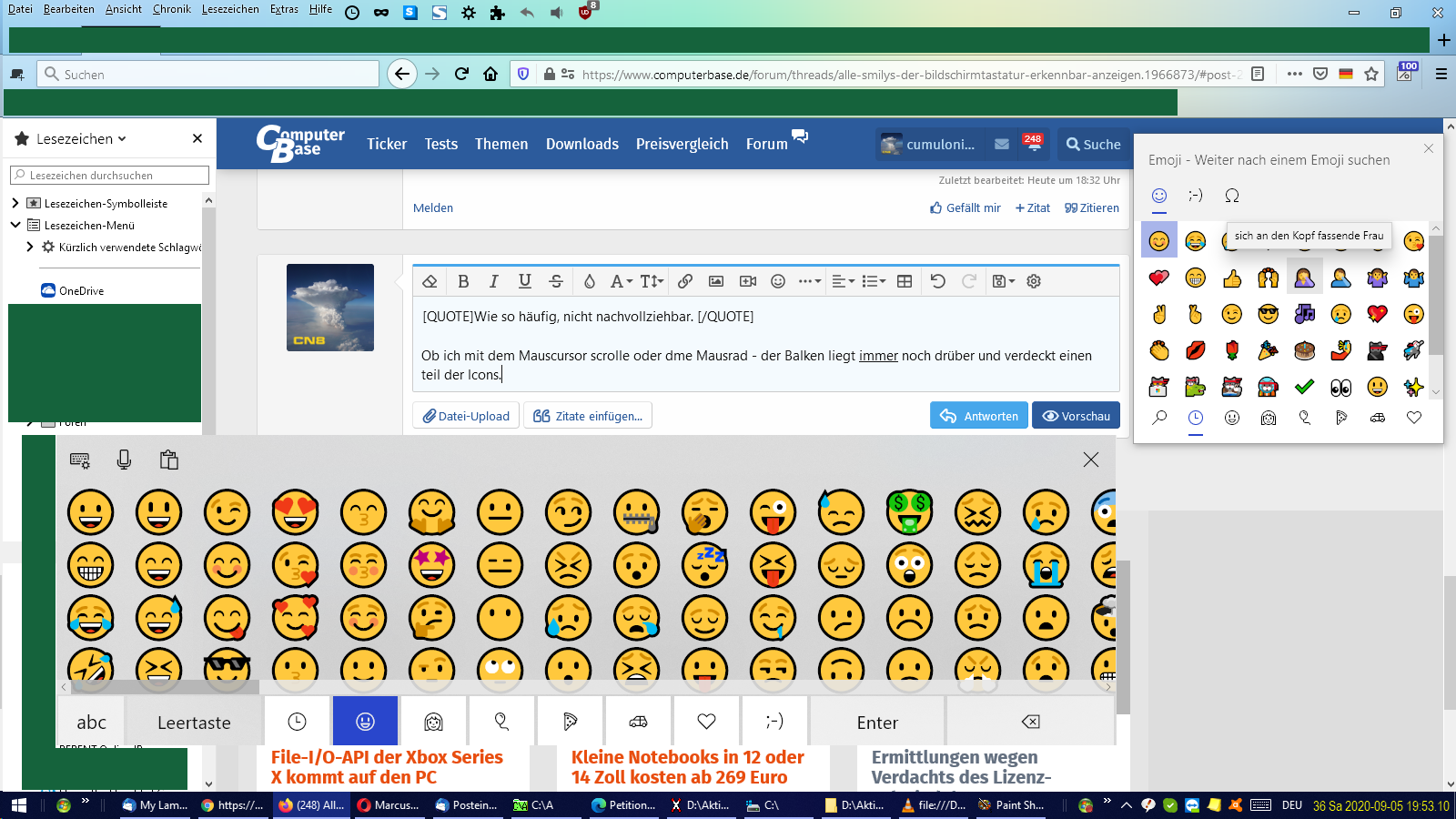This screenshot has width=1456, height=819.
Task: Select the green check mark emoji
Action: (1305, 387)
